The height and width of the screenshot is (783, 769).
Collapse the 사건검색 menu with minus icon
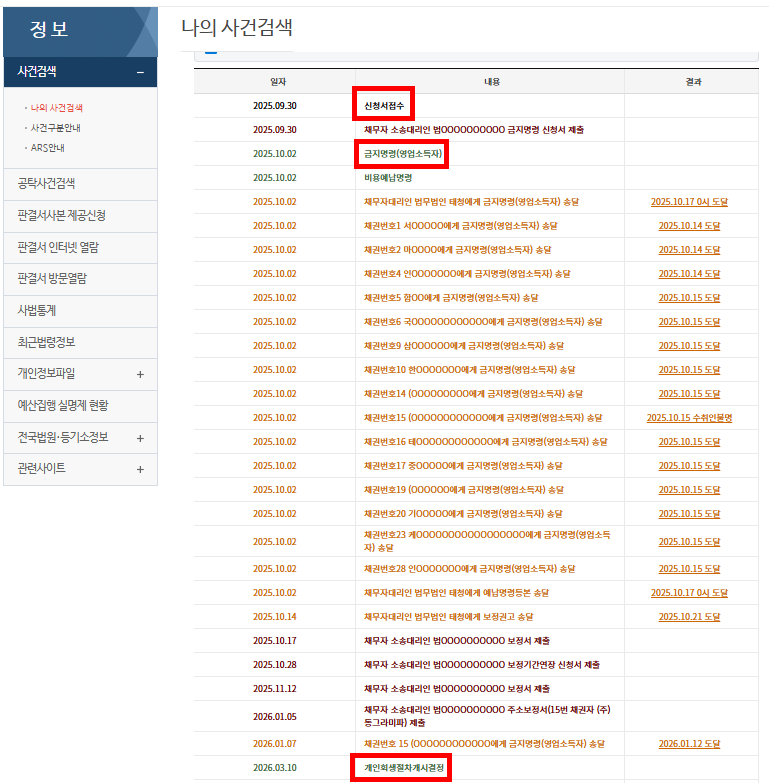[140, 72]
